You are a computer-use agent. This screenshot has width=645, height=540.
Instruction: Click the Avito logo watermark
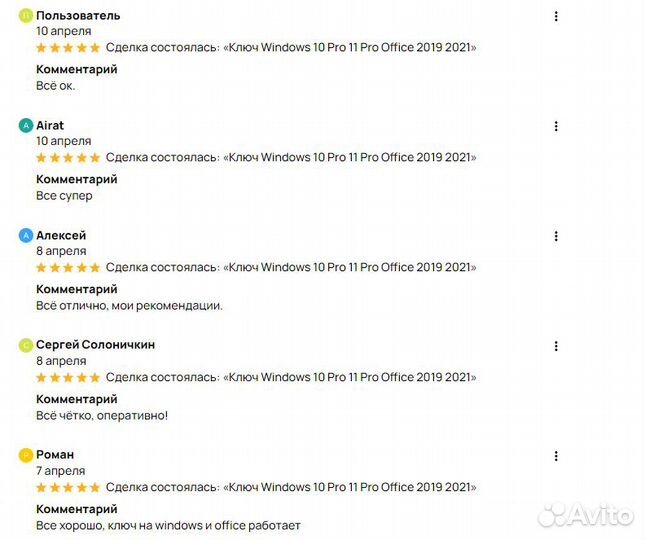click(x=585, y=515)
